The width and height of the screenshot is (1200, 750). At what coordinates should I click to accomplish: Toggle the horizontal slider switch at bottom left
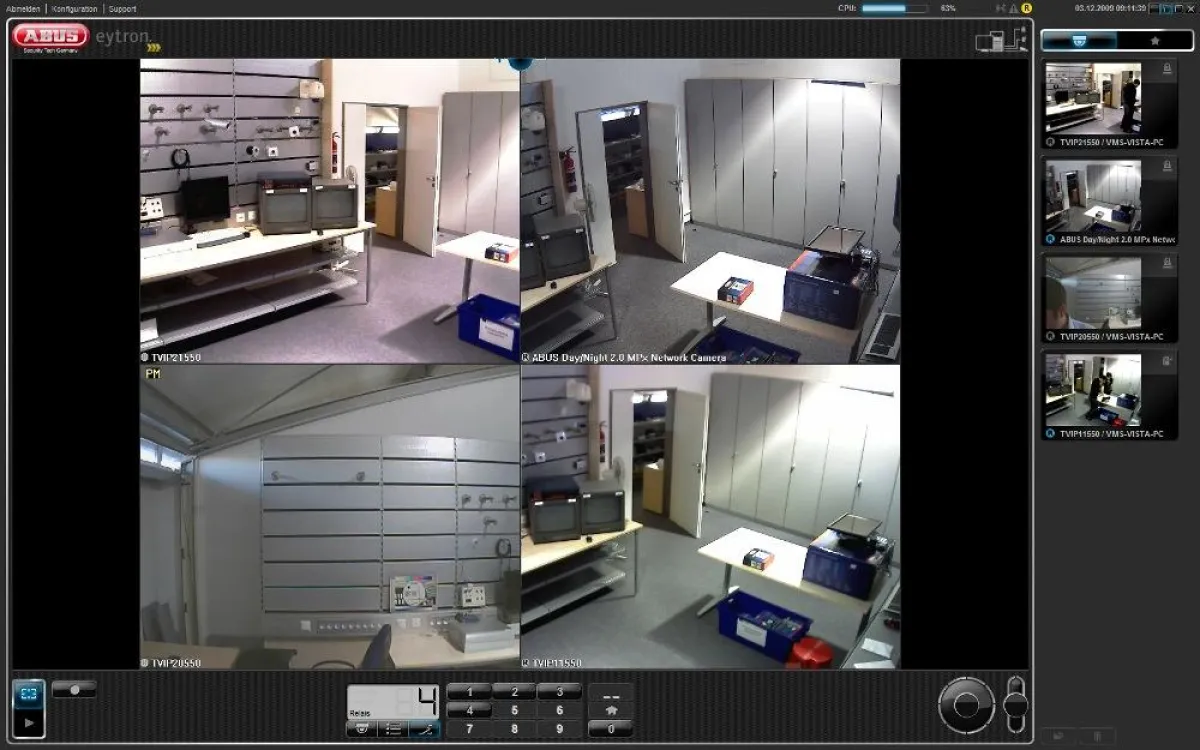click(74, 689)
